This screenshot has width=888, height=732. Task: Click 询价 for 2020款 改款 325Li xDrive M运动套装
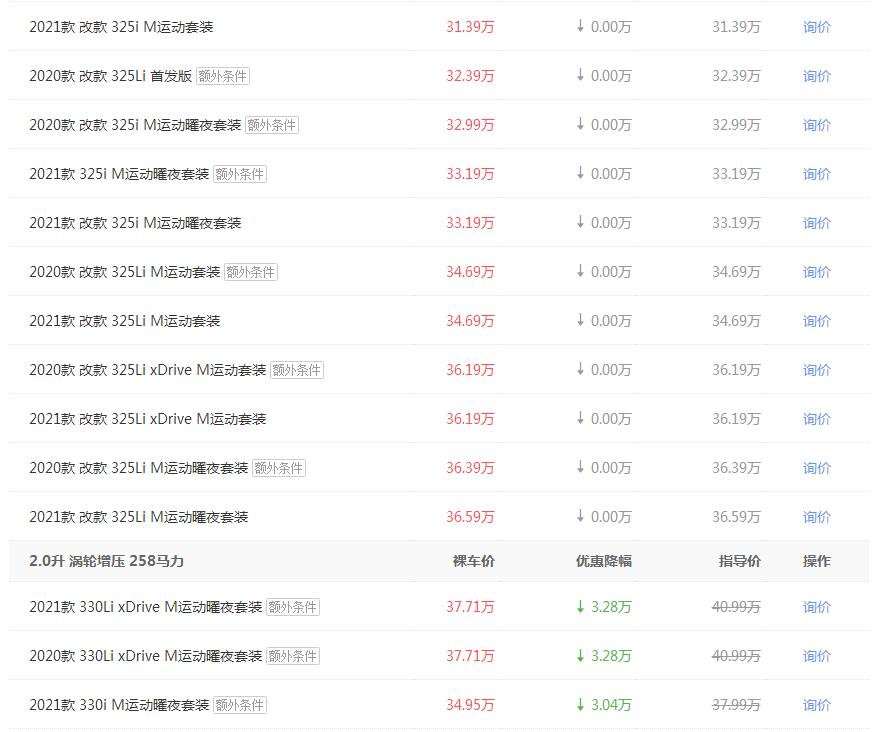tap(816, 370)
